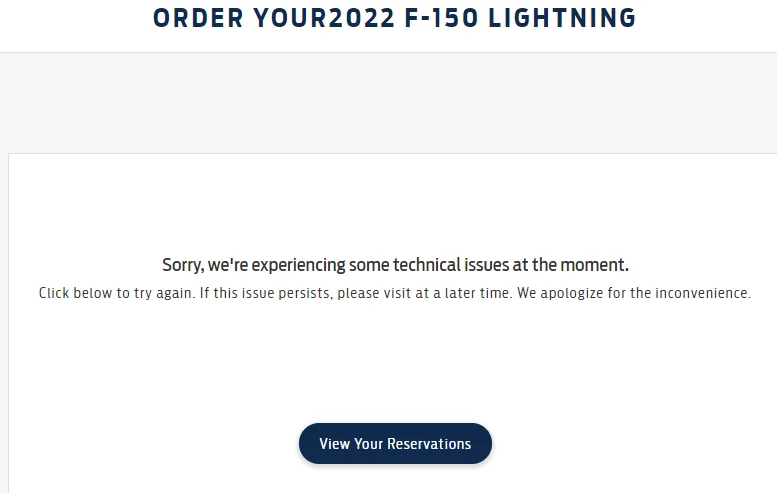Viewport: 777px width, 493px height.
Task: Click the blank area above the Sorry message
Action: (x=395, y=205)
